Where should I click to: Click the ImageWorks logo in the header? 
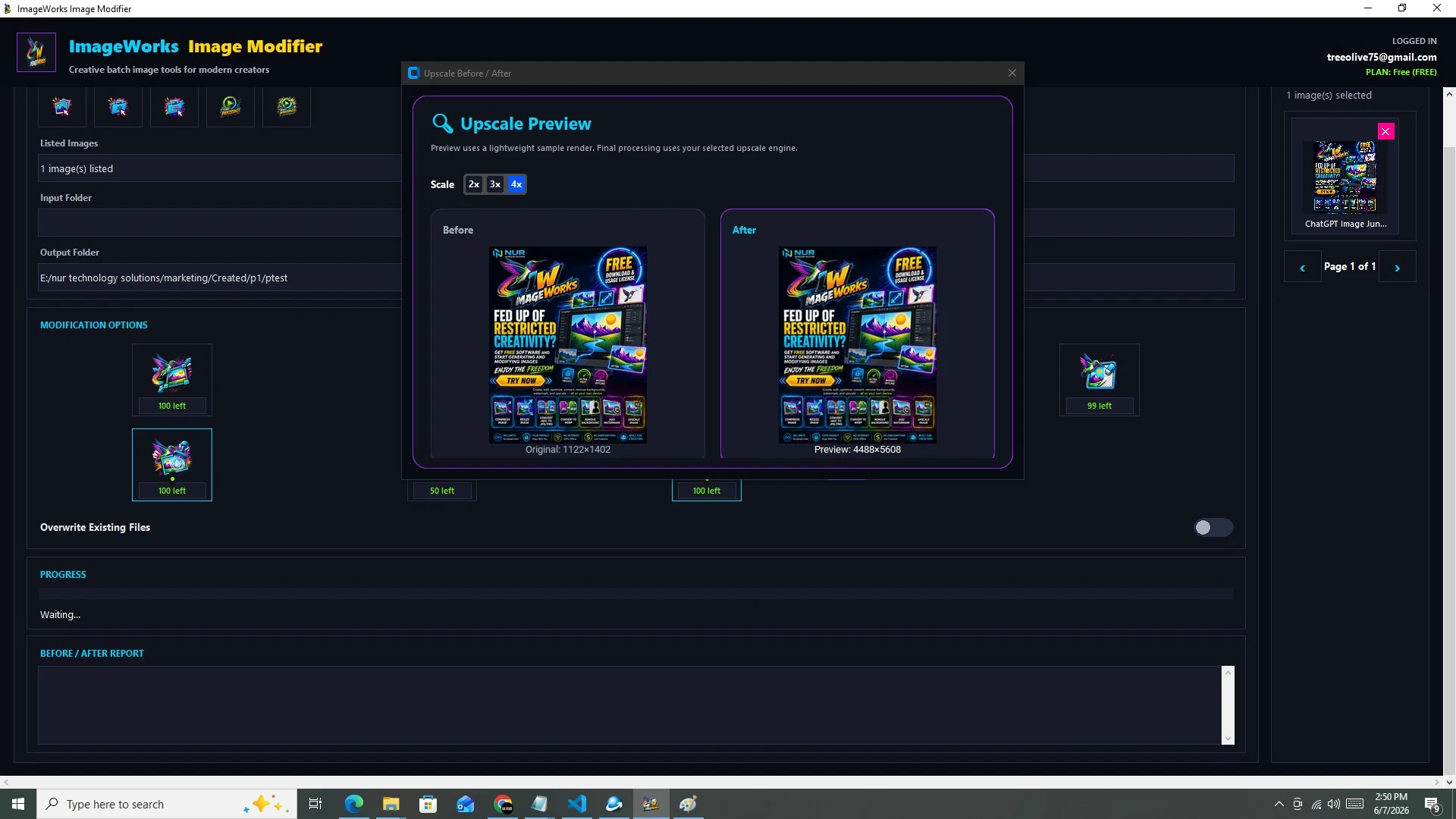click(36, 52)
